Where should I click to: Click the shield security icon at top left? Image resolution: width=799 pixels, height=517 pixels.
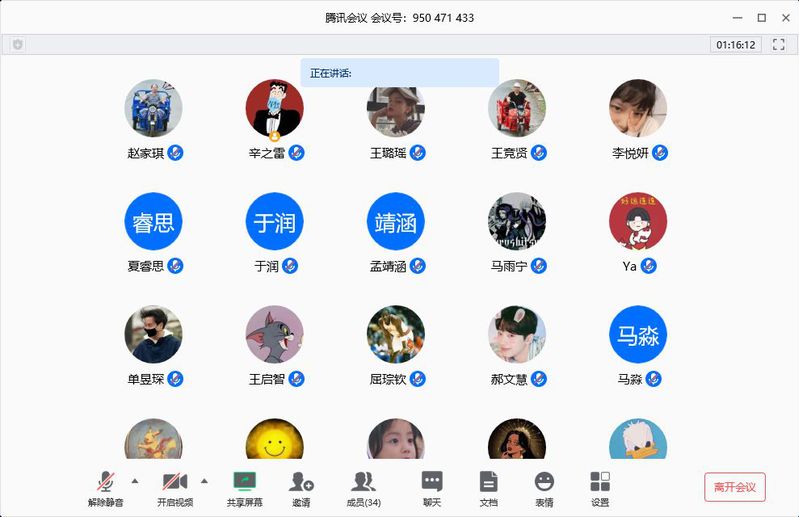point(18,44)
